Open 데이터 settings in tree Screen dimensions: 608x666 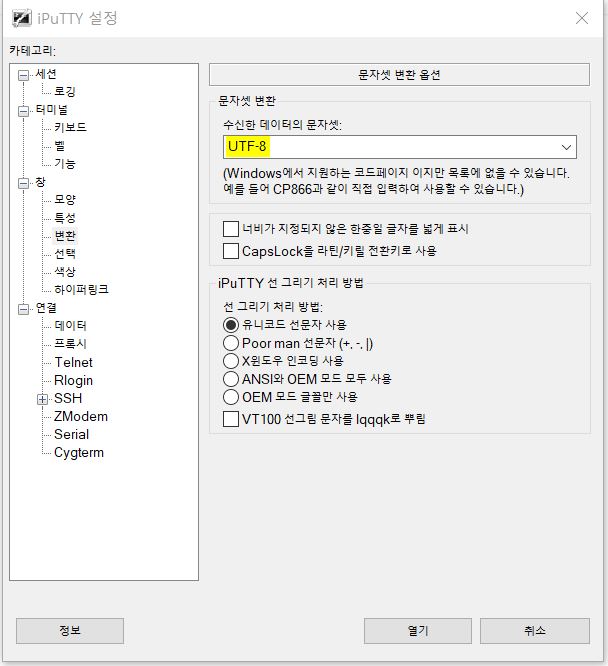tap(70, 326)
